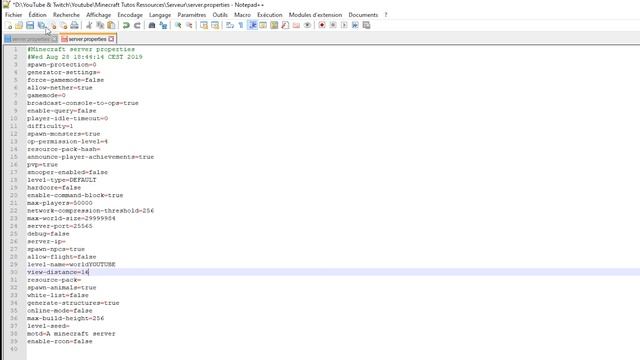Click the line server-port=25565
640x360 pixels.
[x=60, y=226]
